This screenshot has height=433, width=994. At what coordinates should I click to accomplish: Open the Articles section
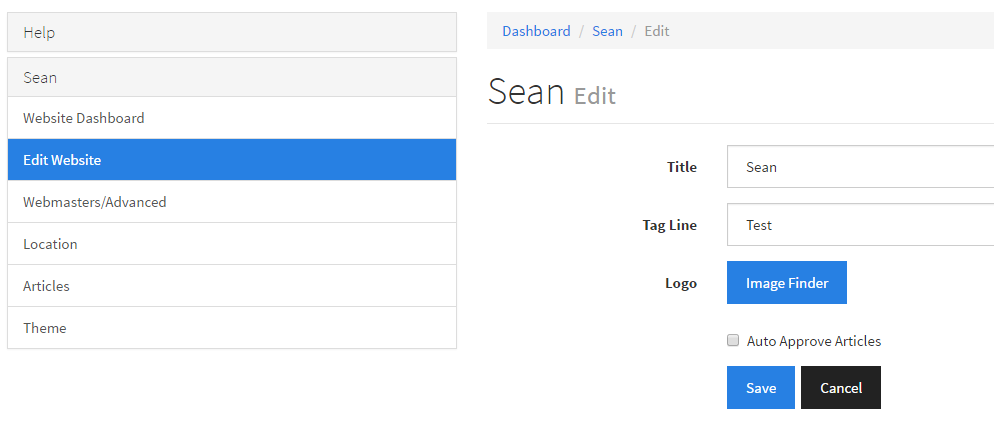tap(231, 285)
